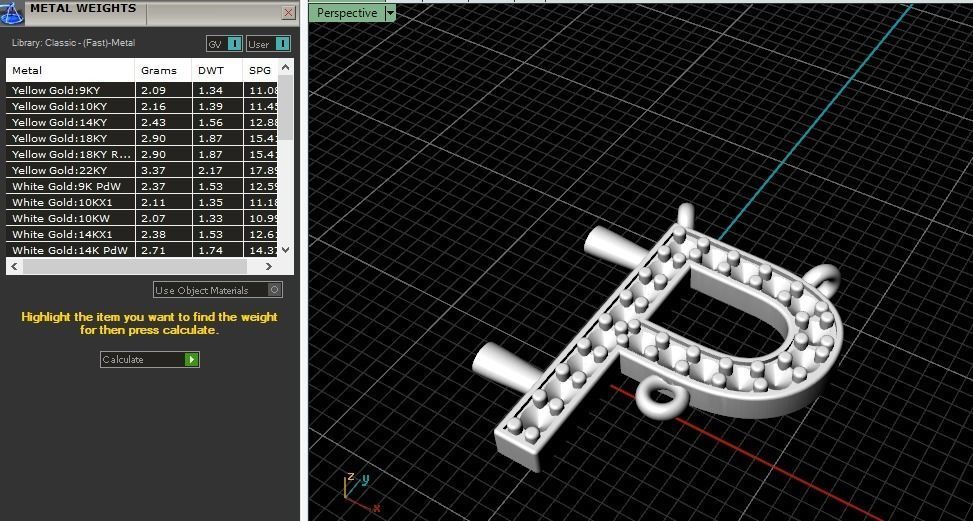Open the Perspective viewport dropdown arrow

click(390, 13)
